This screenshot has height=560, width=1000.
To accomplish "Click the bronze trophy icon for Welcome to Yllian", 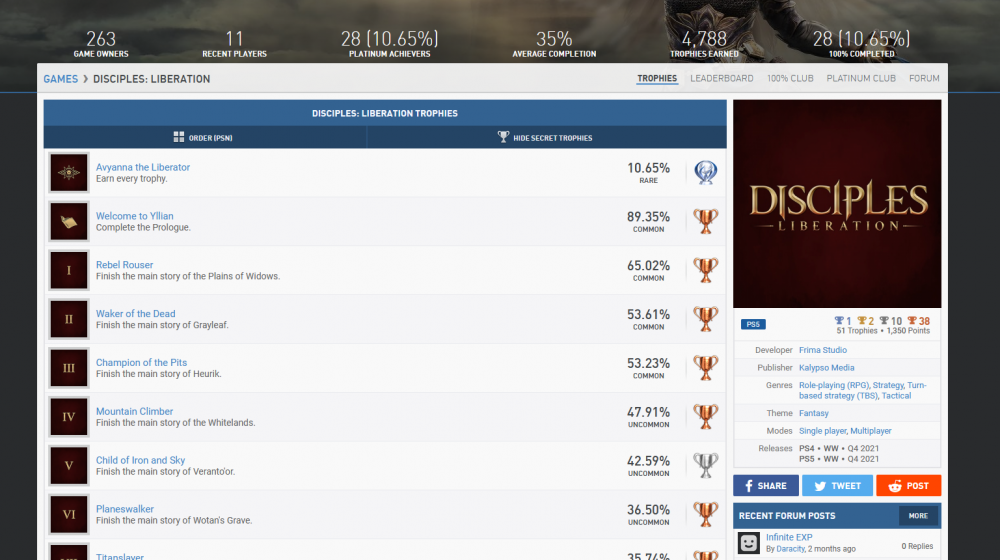I will (705, 222).
